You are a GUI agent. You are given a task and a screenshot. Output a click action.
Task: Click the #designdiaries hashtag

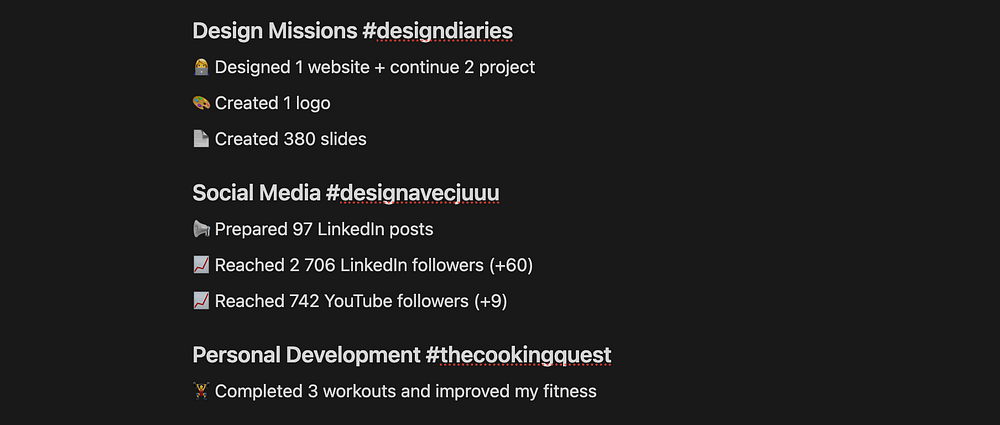[437, 31]
